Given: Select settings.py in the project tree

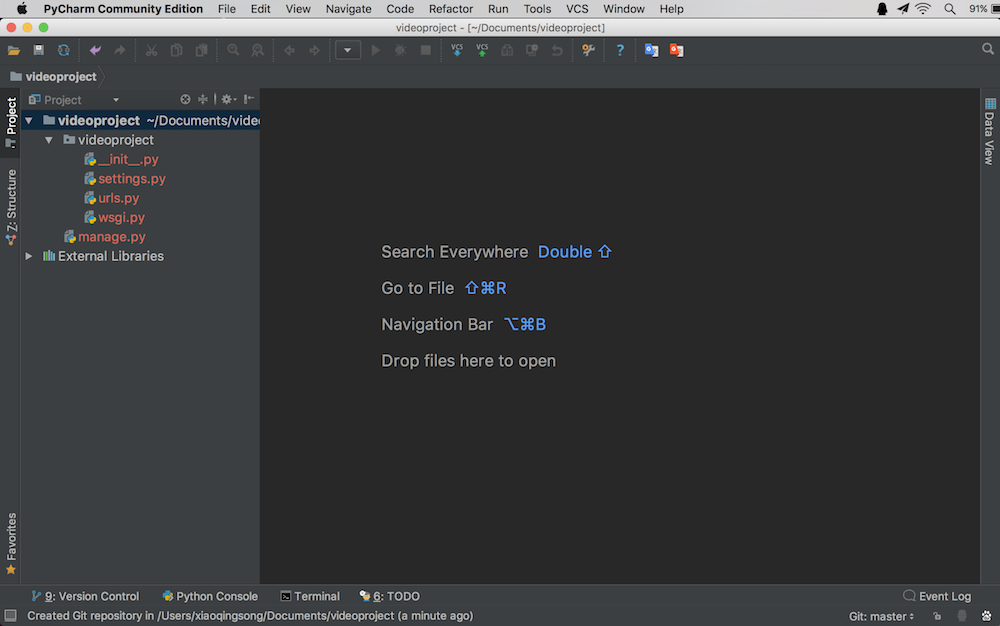Looking at the screenshot, I should tap(131, 178).
